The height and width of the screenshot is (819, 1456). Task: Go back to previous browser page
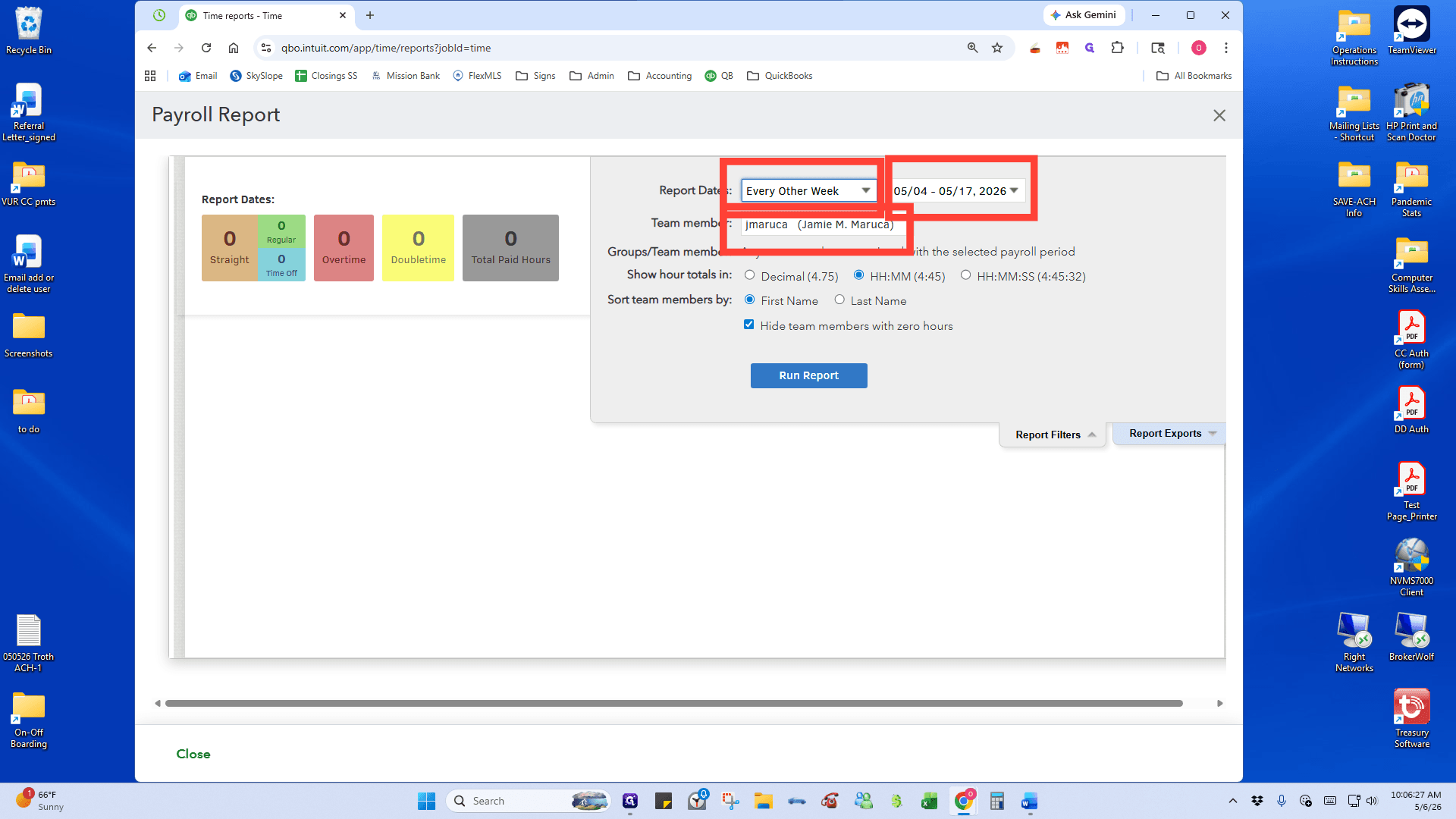click(x=152, y=48)
